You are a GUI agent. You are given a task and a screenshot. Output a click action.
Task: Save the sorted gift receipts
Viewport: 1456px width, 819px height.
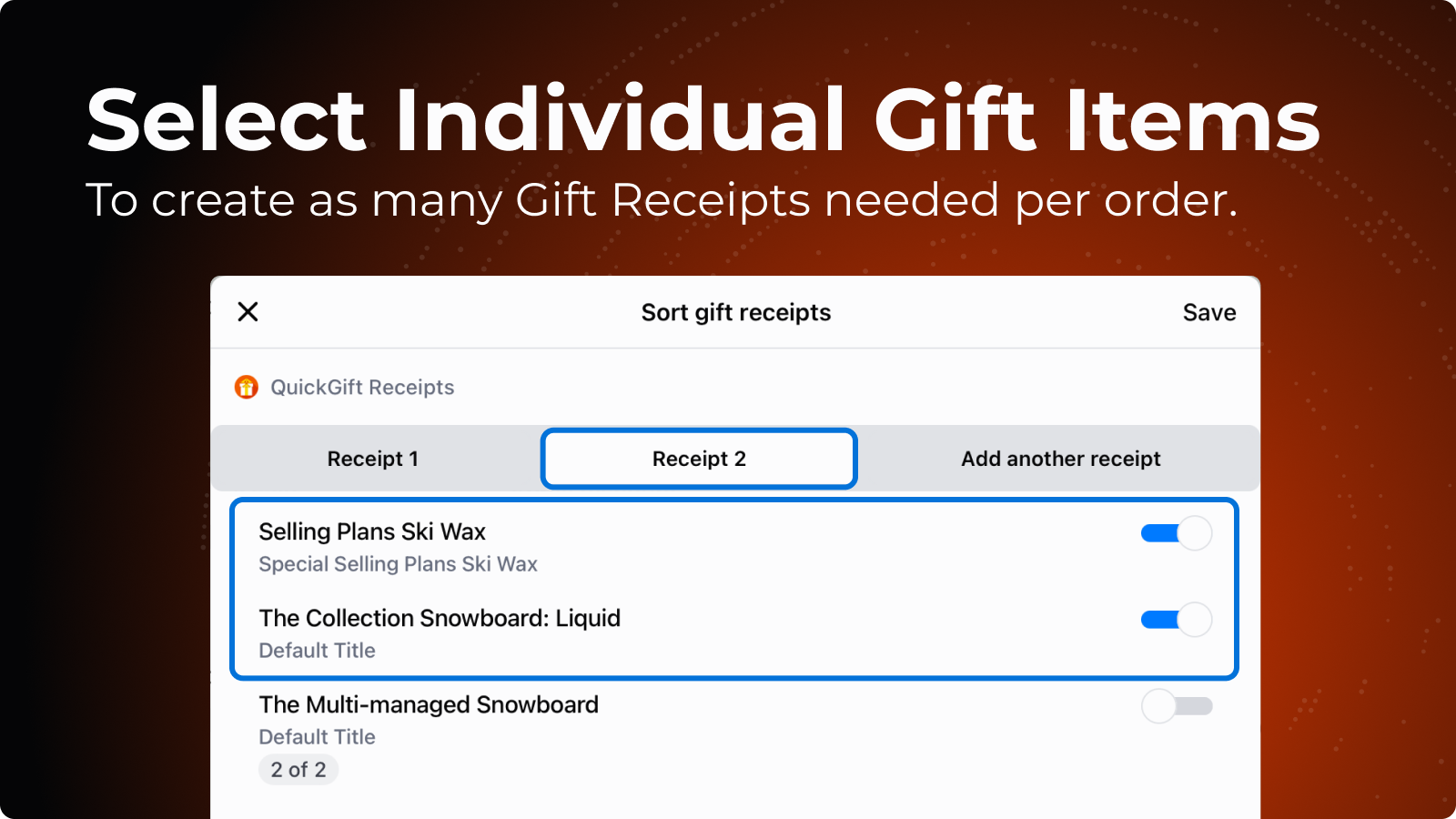coord(1208,312)
